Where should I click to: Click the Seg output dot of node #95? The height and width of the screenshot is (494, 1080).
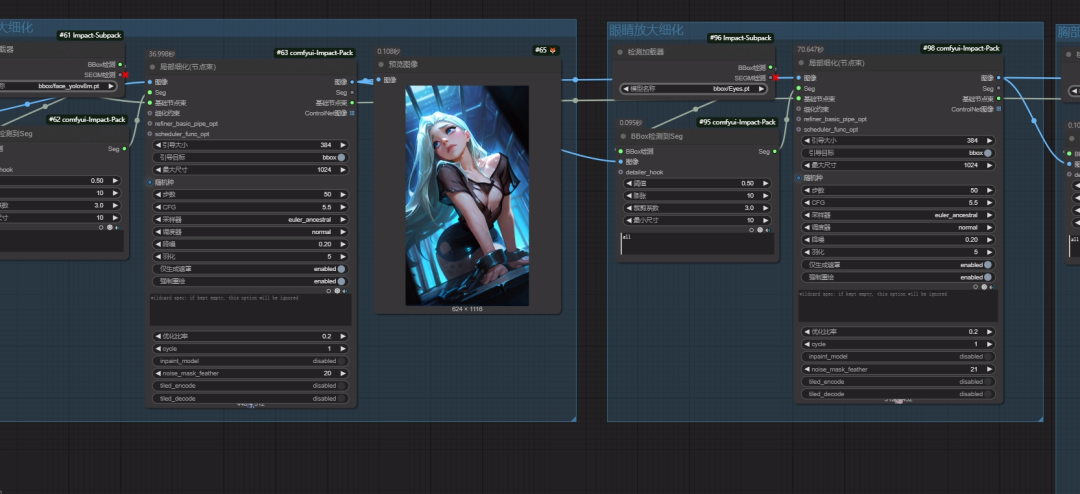775,152
